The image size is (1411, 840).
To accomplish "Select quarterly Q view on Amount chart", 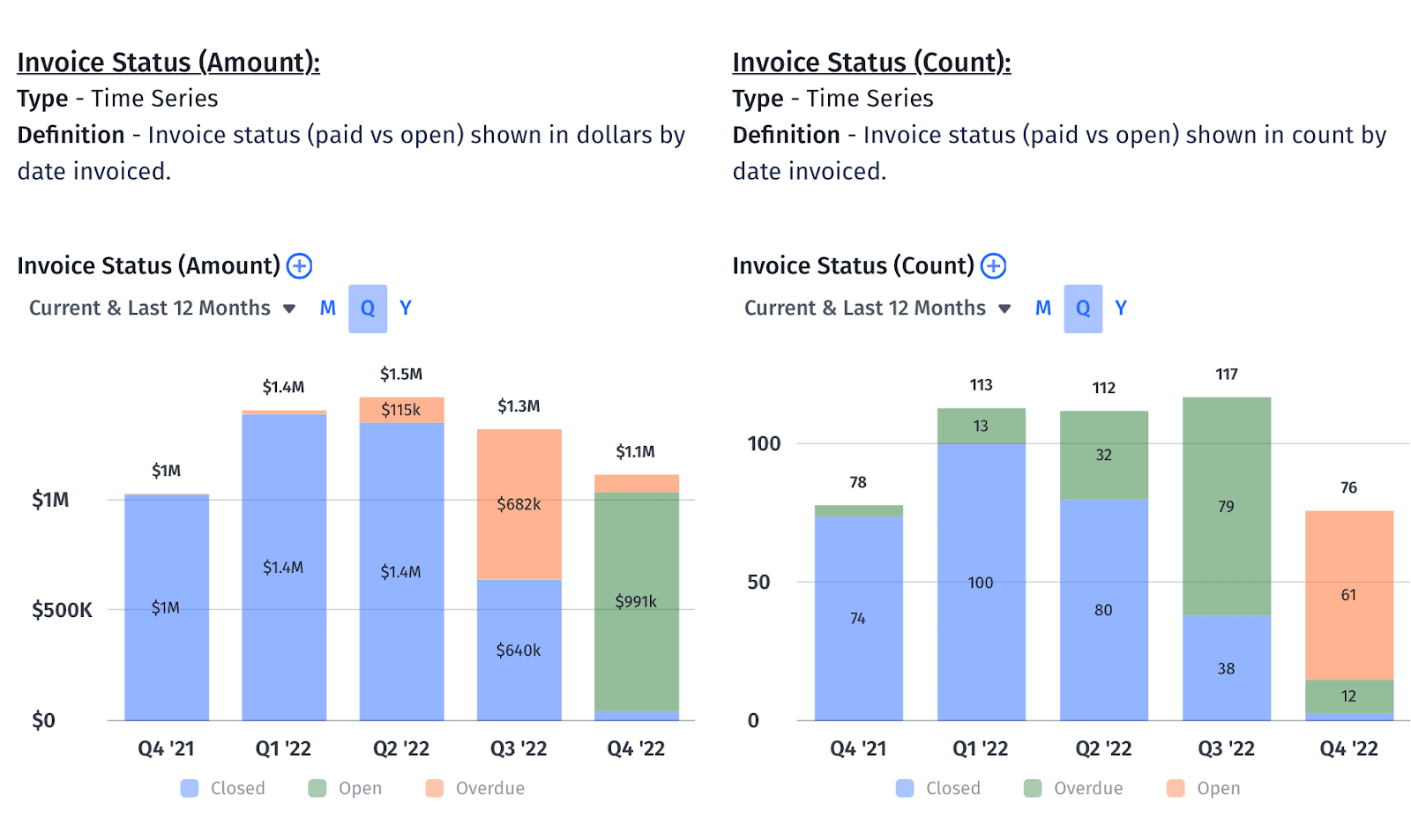I will [368, 308].
